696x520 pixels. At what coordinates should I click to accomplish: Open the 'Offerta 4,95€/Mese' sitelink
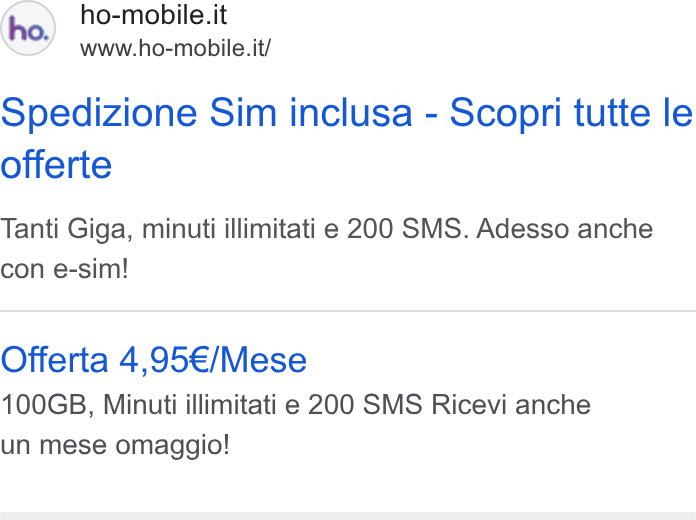click(154, 360)
